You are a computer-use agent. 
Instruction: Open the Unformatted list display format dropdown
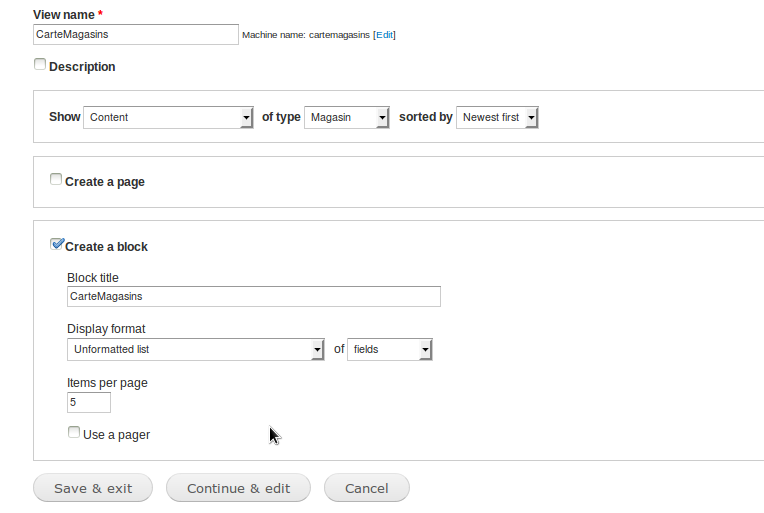195,349
